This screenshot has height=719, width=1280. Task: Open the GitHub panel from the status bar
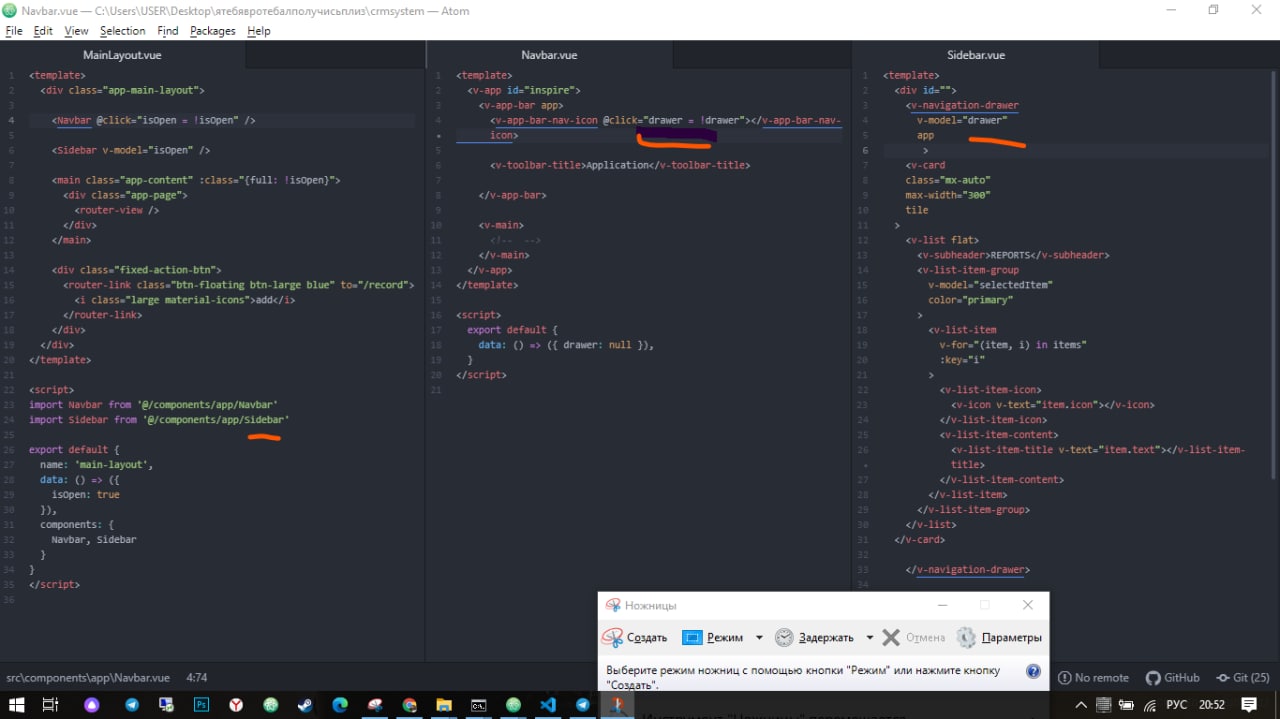point(1172,677)
